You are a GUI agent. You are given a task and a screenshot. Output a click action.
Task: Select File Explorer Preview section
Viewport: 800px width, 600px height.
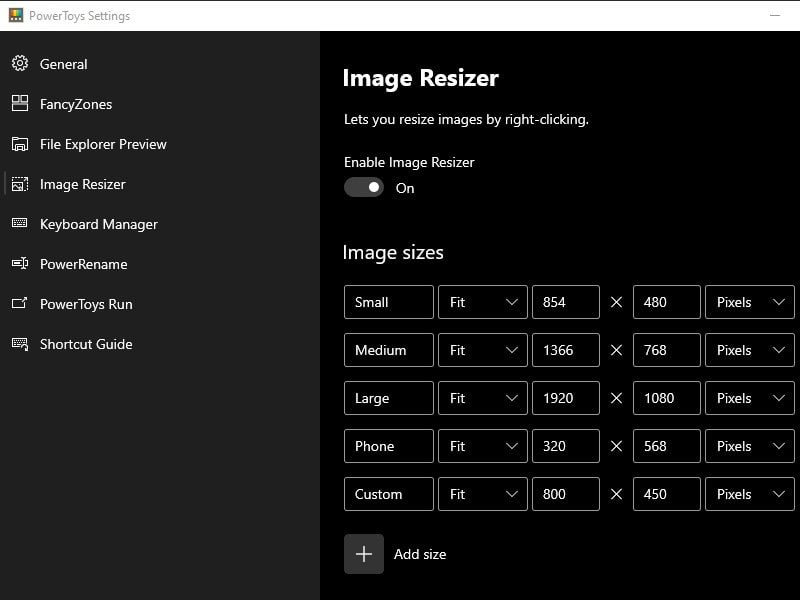(x=160, y=144)
